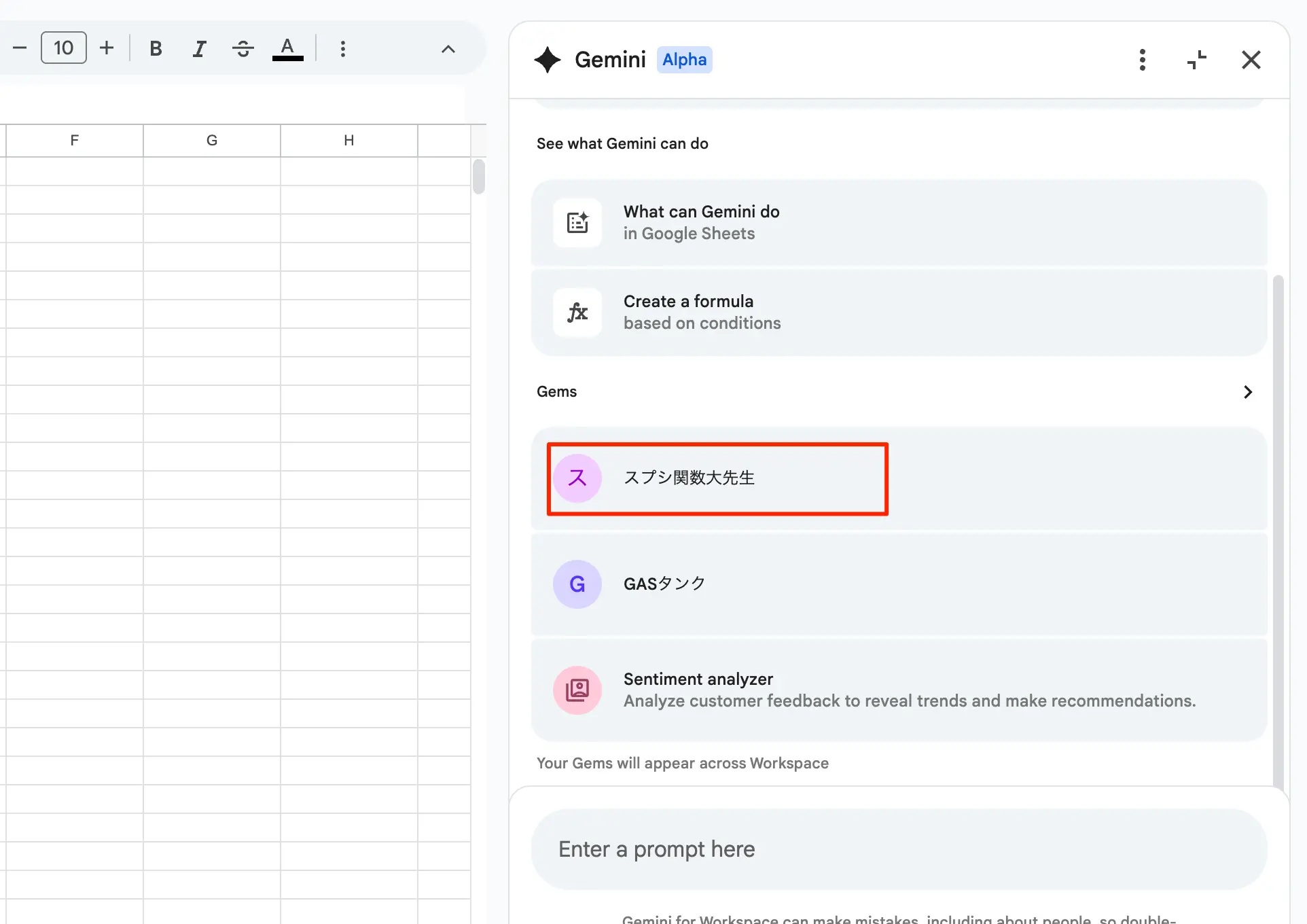Click the sheet sparkle icon on first card
The width and height of the screenshot is (1307, 924).
577,223
